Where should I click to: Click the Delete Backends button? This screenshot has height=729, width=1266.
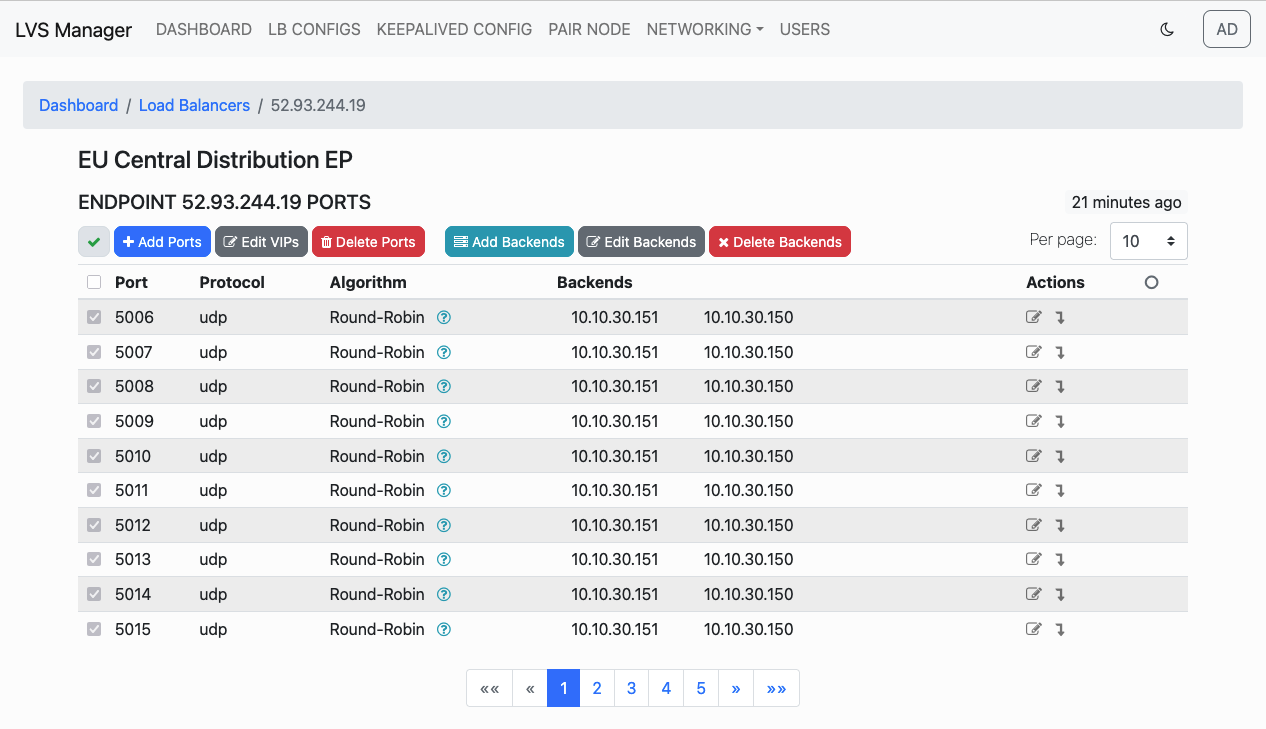pyautogui.click(x=780, y=242)
